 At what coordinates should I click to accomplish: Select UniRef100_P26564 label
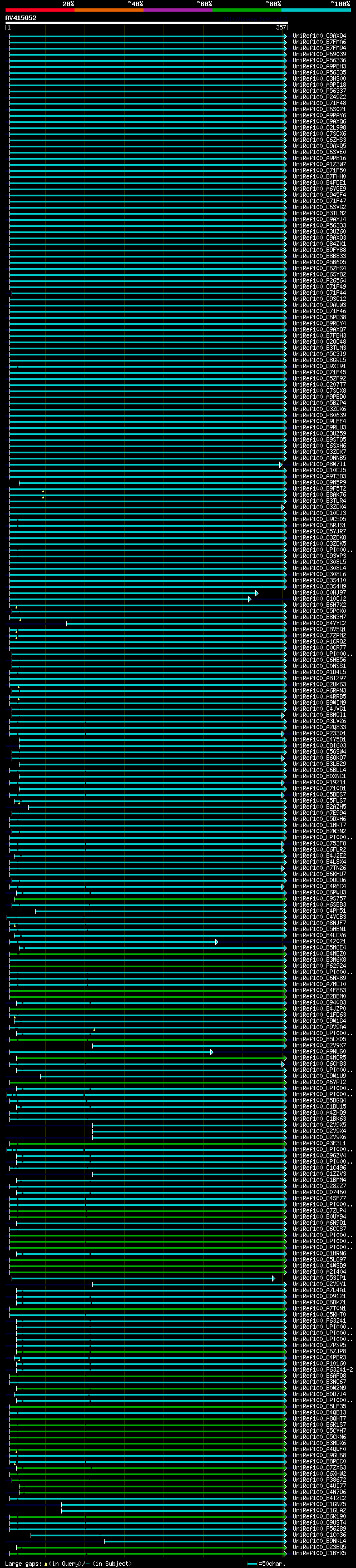tap(319, 280)
